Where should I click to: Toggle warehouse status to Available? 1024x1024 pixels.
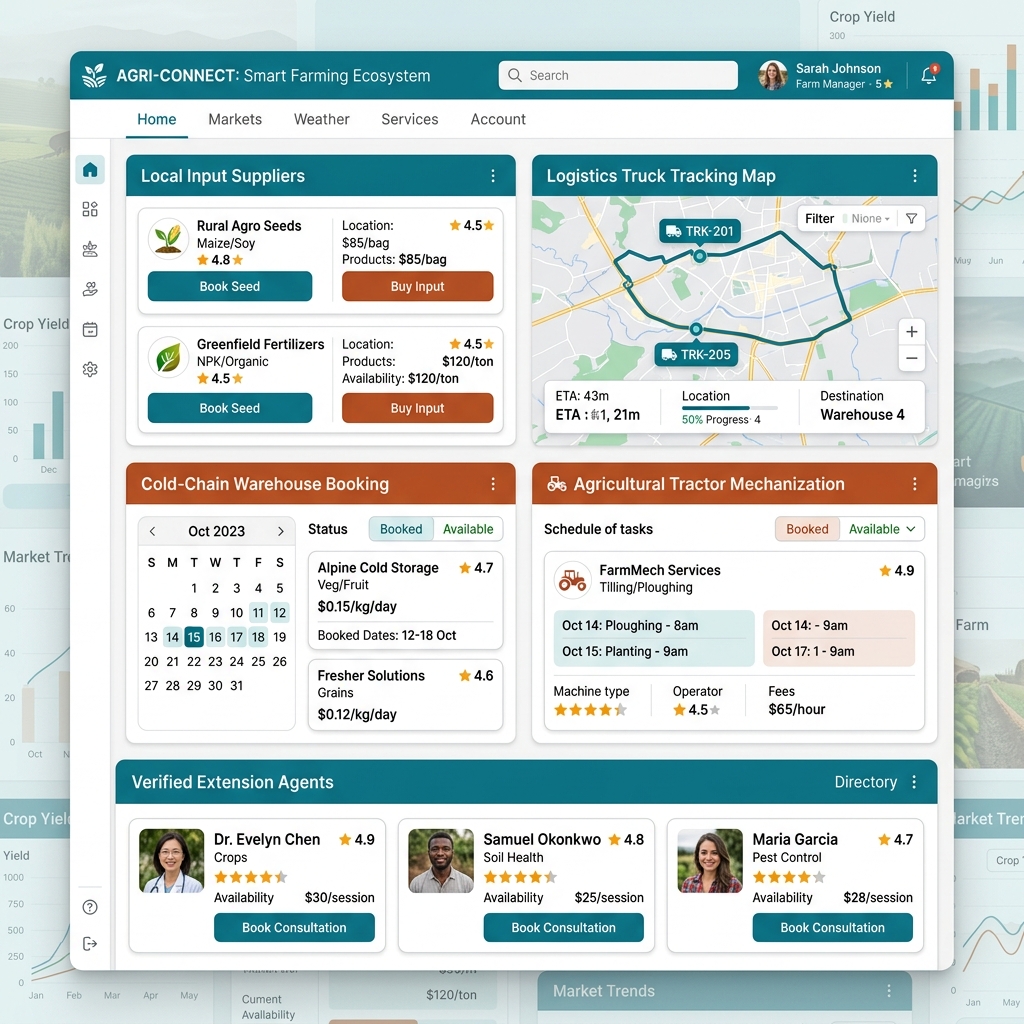tap(468, 529)
